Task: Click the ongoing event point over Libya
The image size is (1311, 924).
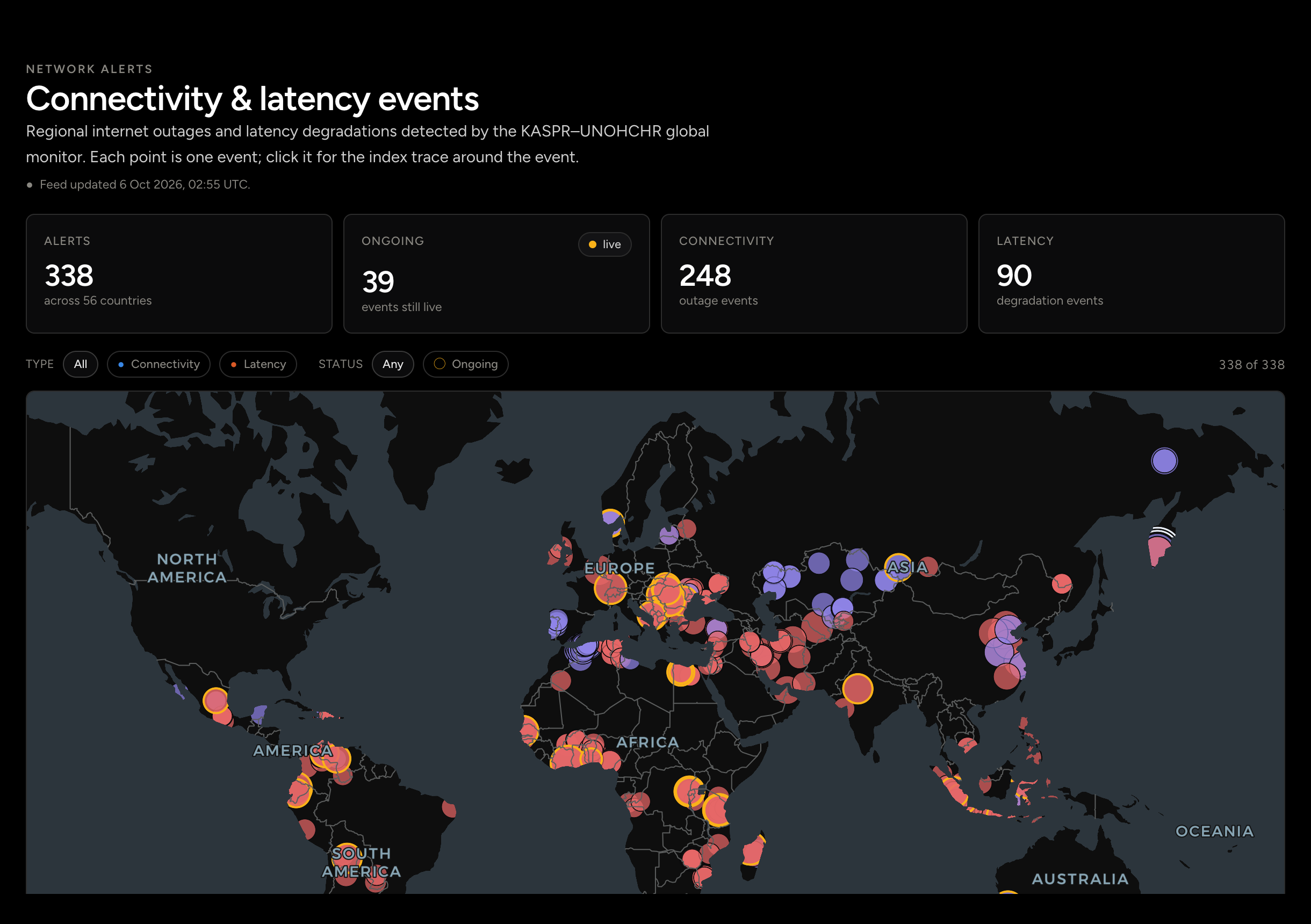Action: click(681, 672)
